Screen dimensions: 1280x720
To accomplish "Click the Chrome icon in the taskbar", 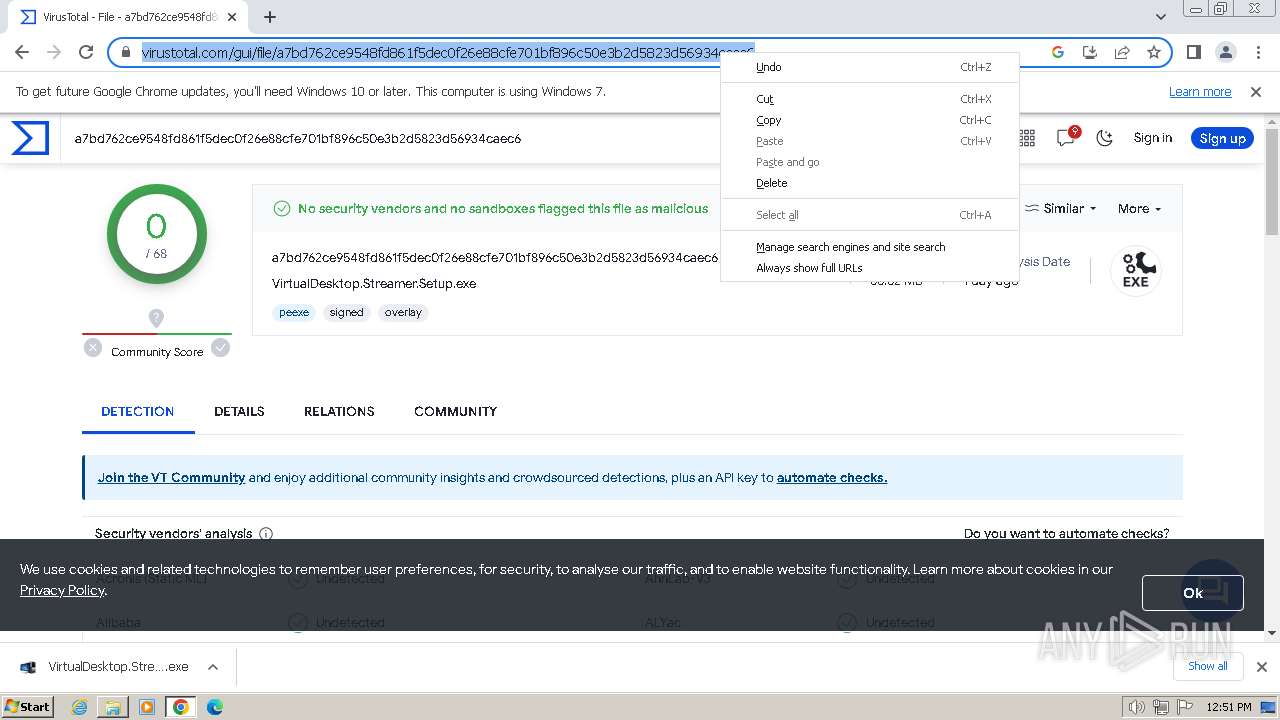I will point(181,707).
